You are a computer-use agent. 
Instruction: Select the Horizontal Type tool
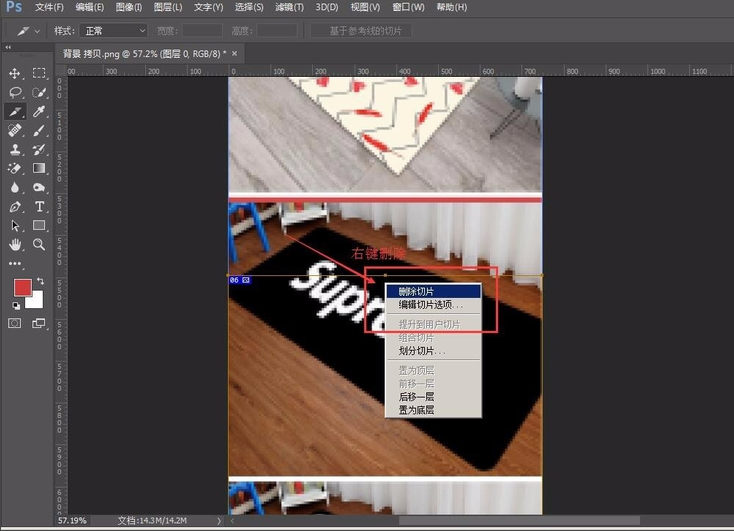point(39,206)
